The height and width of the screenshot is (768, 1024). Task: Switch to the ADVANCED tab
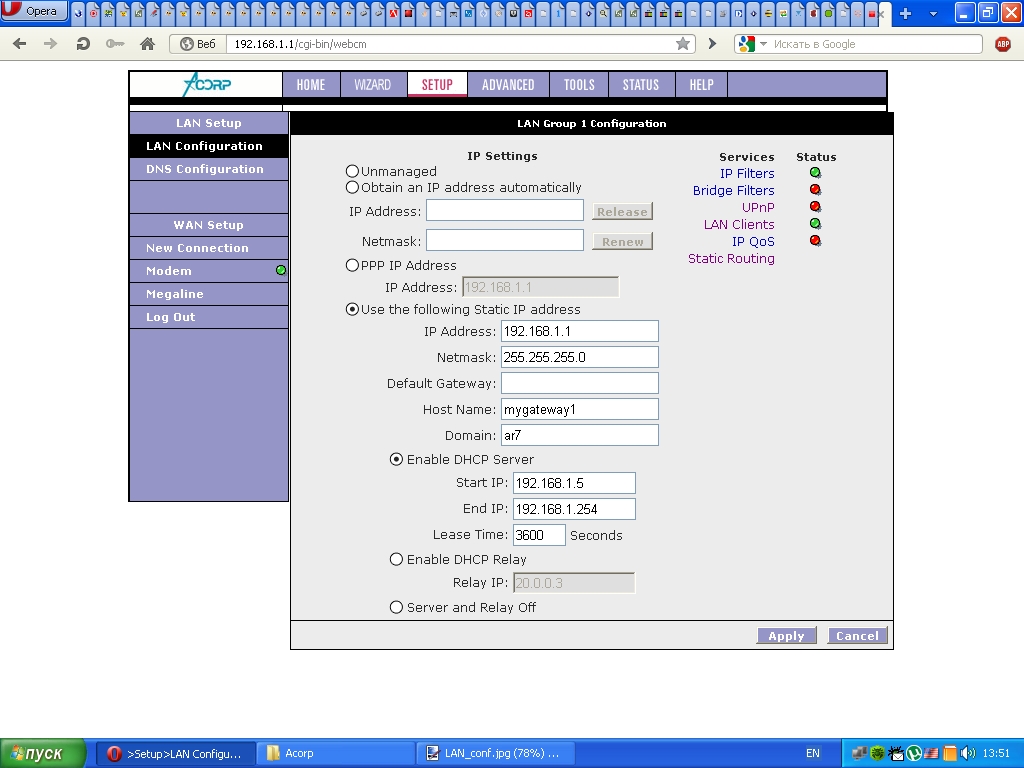click(508, 85)
